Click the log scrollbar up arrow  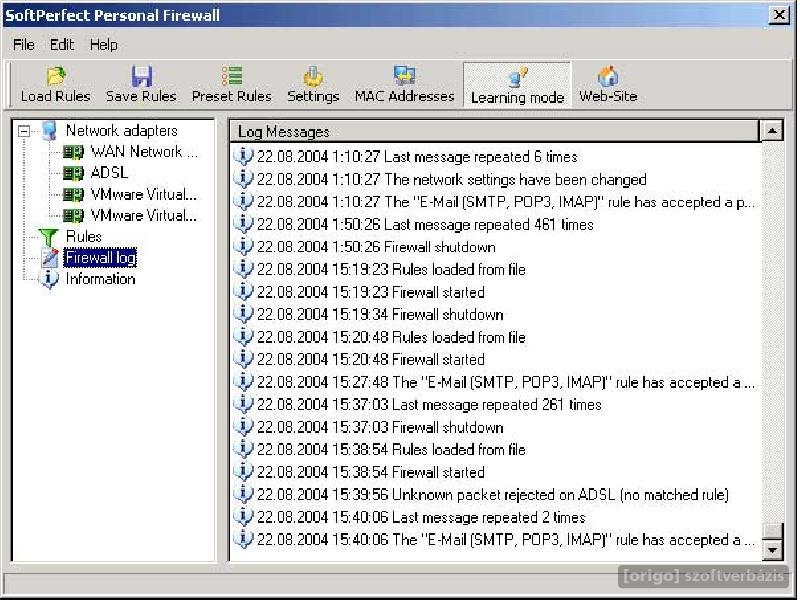(772, 131)
